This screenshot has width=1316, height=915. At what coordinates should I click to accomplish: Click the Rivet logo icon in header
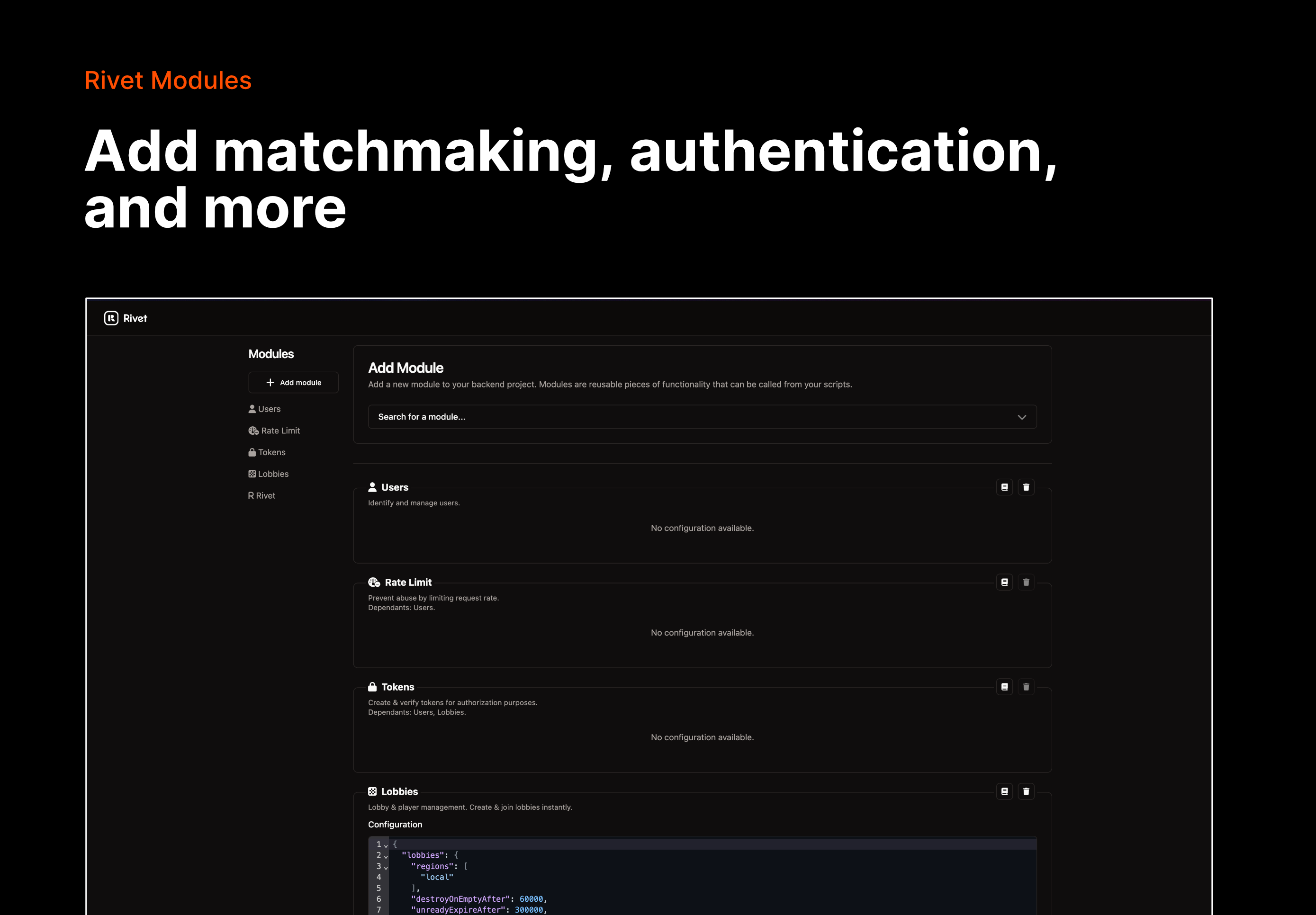pos(111,318)
